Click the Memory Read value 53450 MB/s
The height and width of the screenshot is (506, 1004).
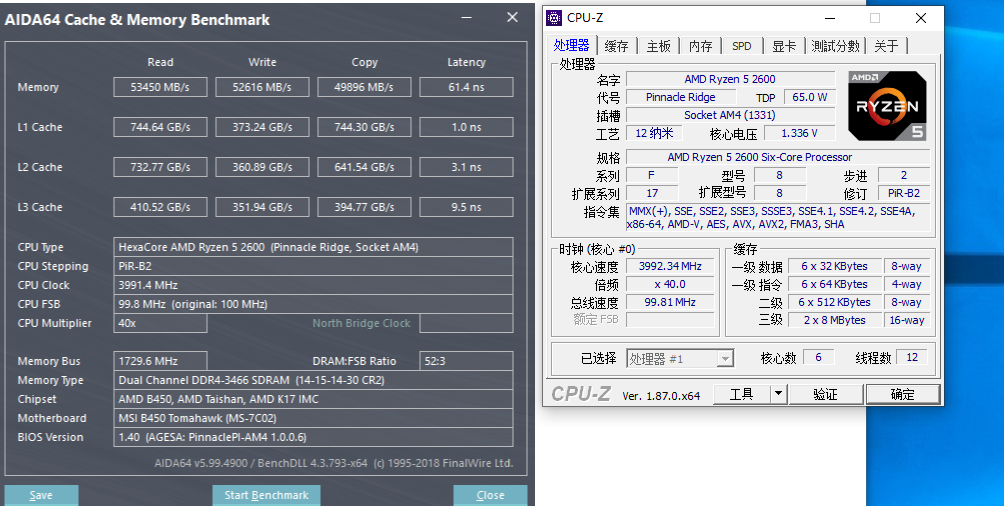[160, 87]
